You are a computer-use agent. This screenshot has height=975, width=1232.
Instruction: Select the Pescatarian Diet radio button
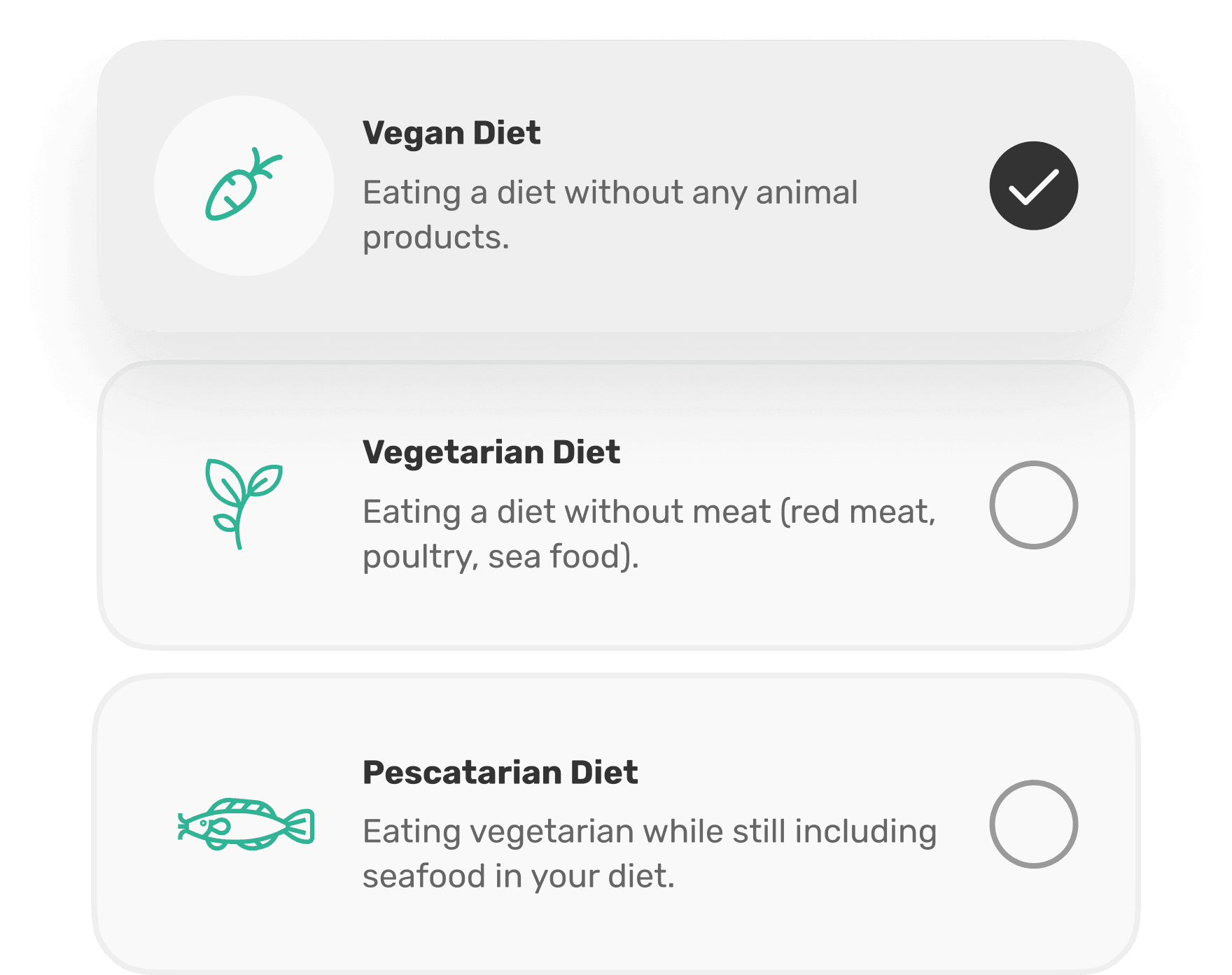tap(1033, 825)
